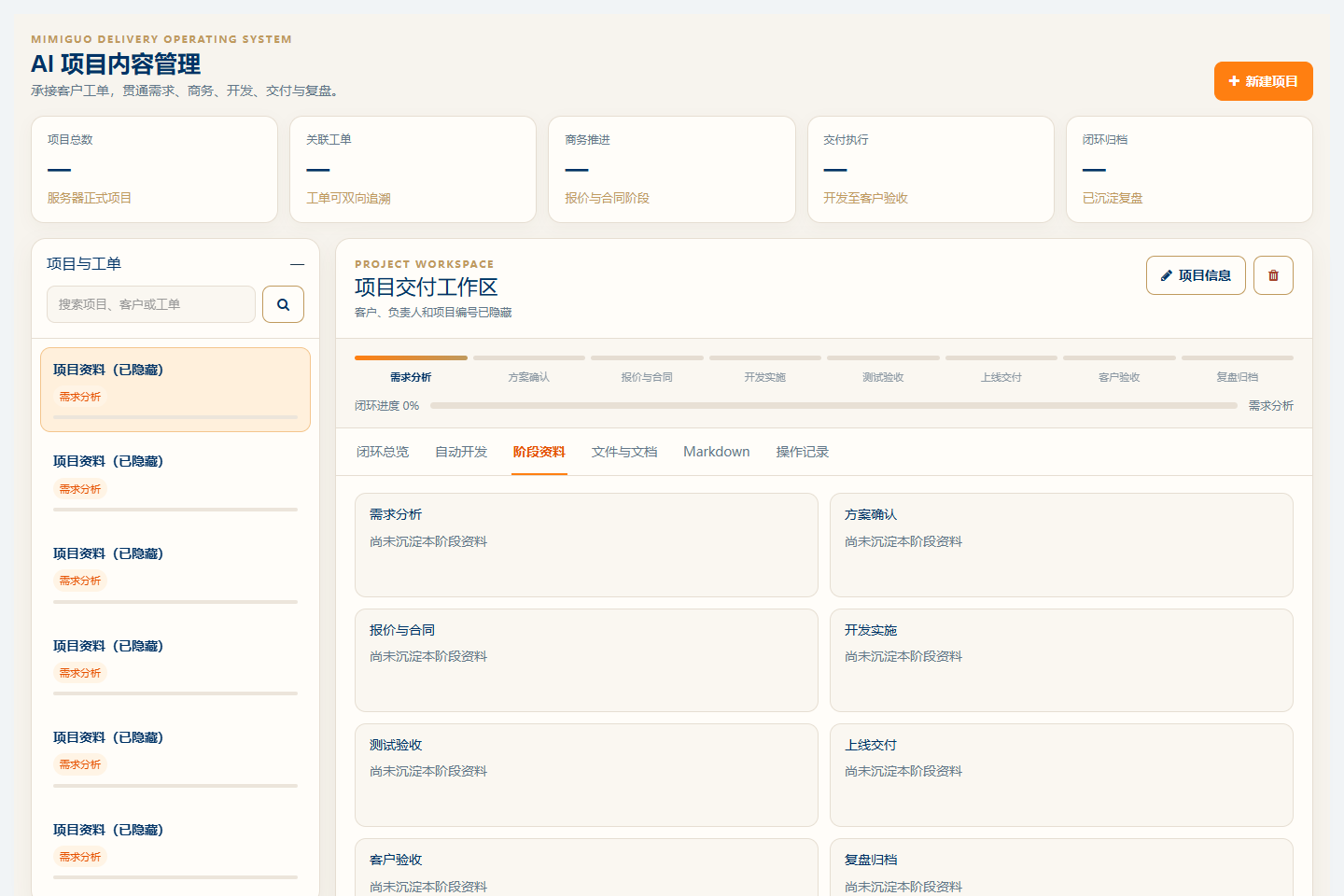Viewport: 1344px width, 896px height.
Task: Click the 闭环进度 0% progress bar
Action: click(x=833, y=406)
